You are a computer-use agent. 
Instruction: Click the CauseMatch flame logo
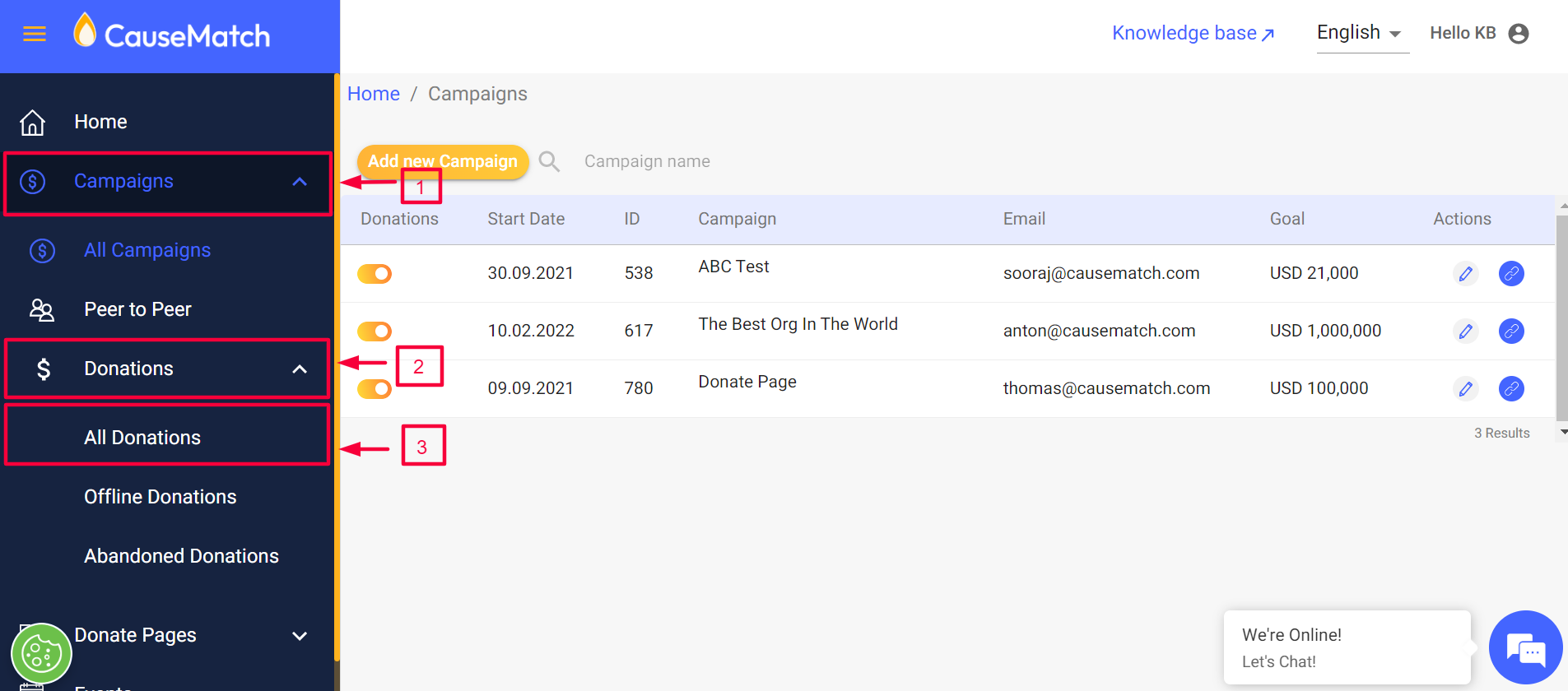click(85, 30)
